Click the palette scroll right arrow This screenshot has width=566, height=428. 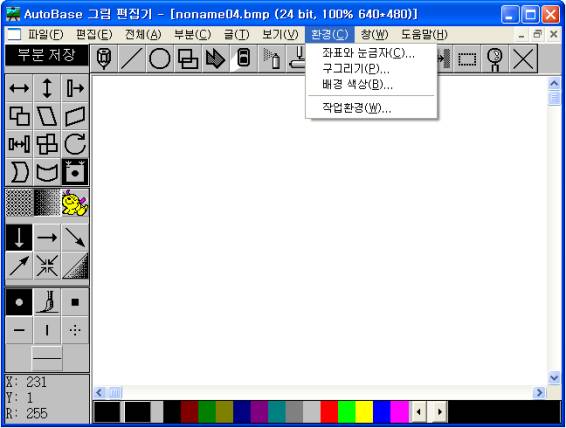tap(439, 412)
